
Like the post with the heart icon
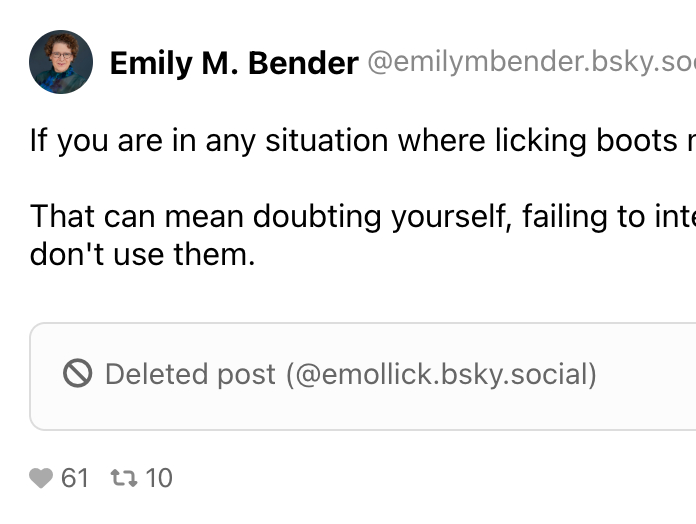pos(41,479)
